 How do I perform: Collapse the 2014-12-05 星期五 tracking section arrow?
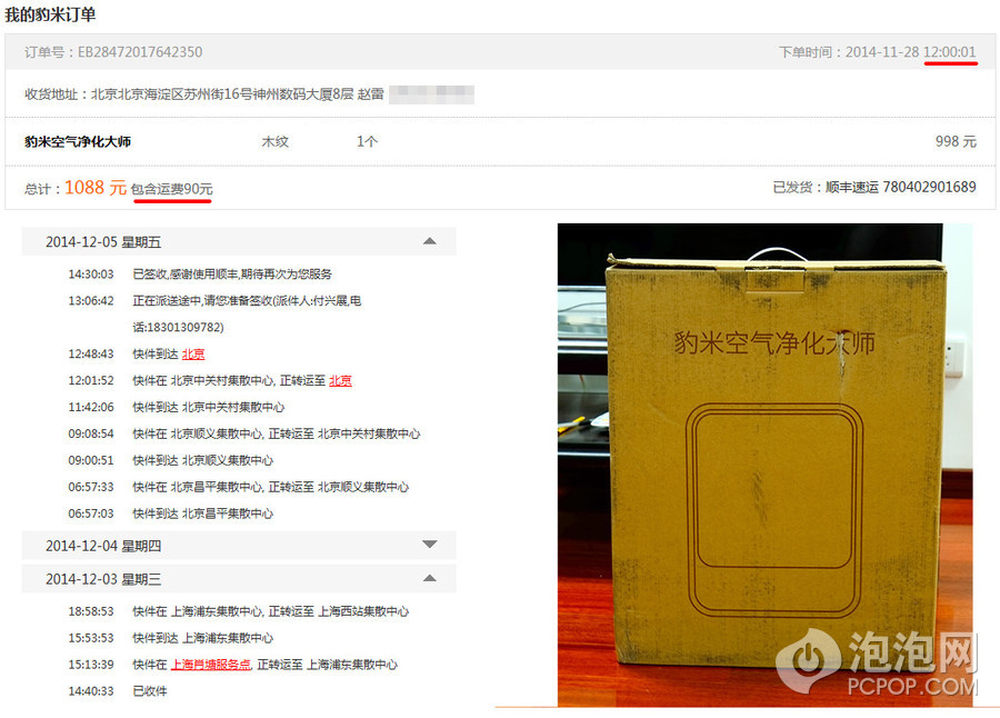click(x=430, y=241)
